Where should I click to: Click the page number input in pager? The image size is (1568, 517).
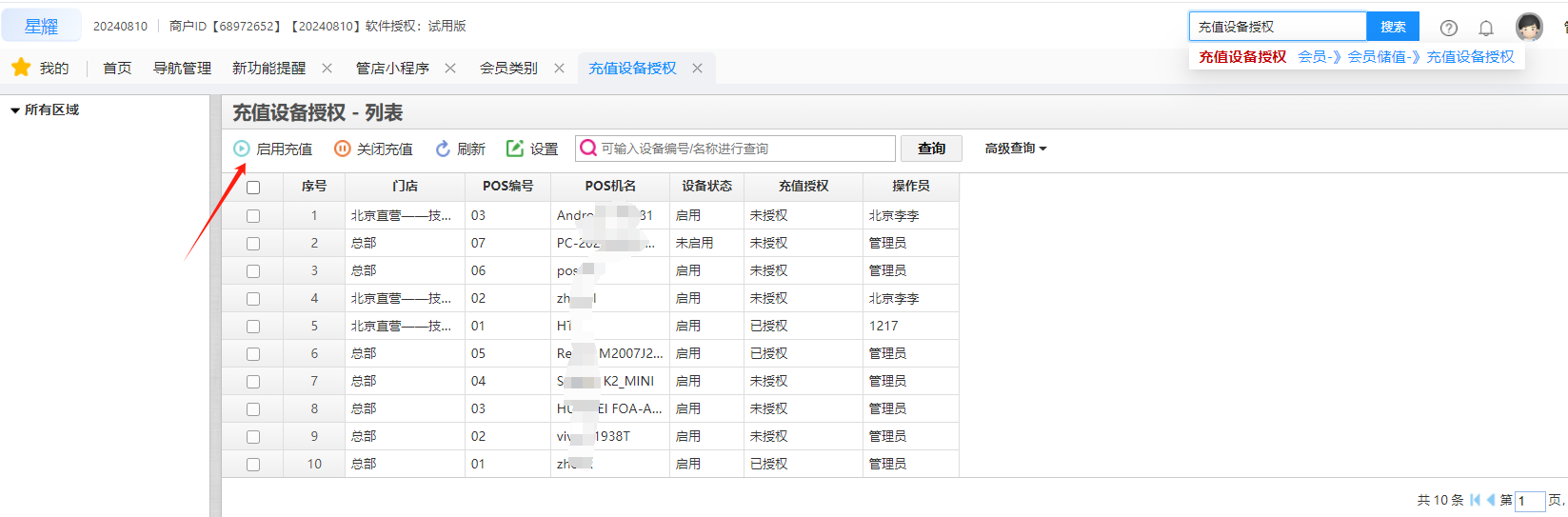[1529, 501]
